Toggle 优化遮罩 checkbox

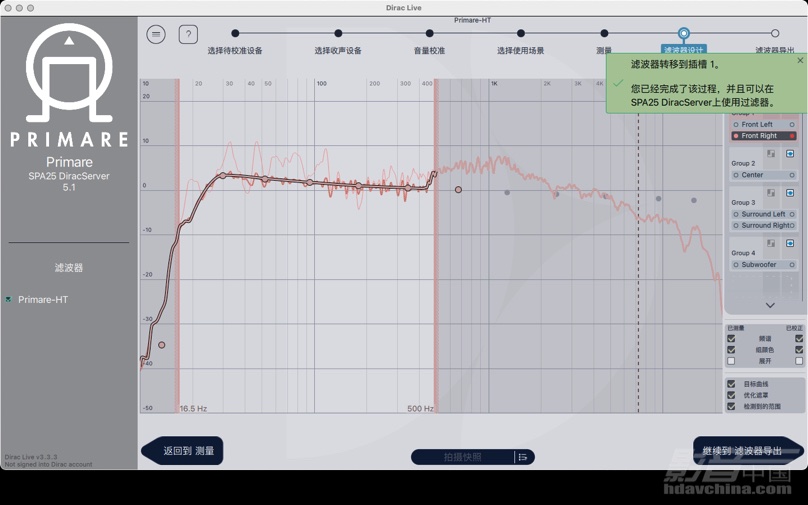click(x=731, y=395)
